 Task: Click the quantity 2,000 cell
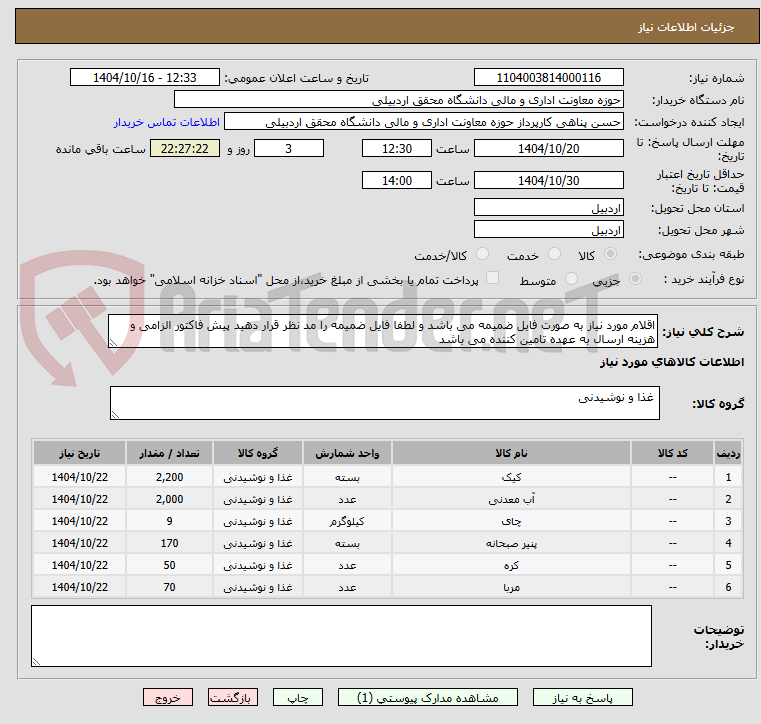click(x=169, y=499)
